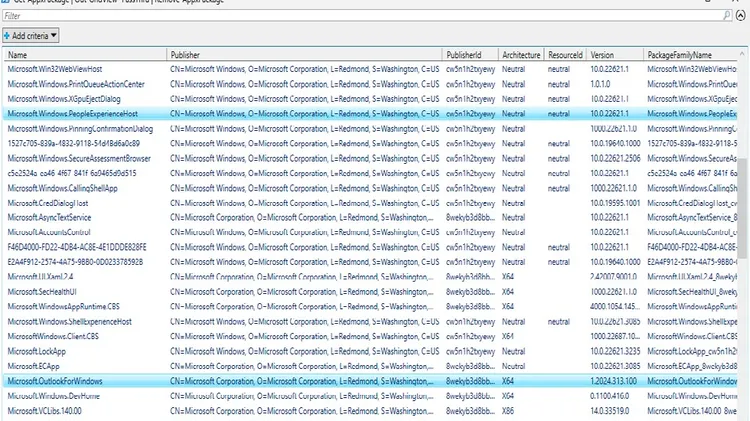
Task: Select Microsoft.Windows.PinningConfirmationDialog row
Action: pyautogui.click(x=371, y=129)
